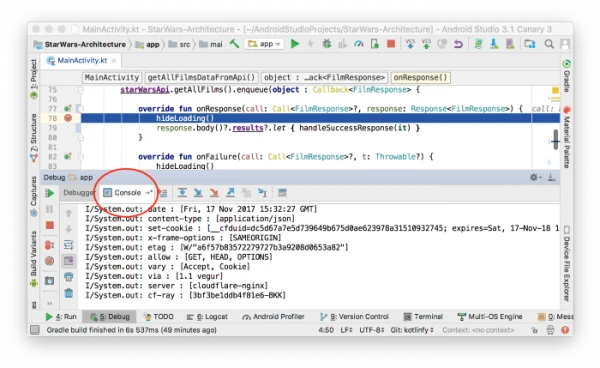Toggle the Mute Breakpoints icon

(x=50, y=261)
